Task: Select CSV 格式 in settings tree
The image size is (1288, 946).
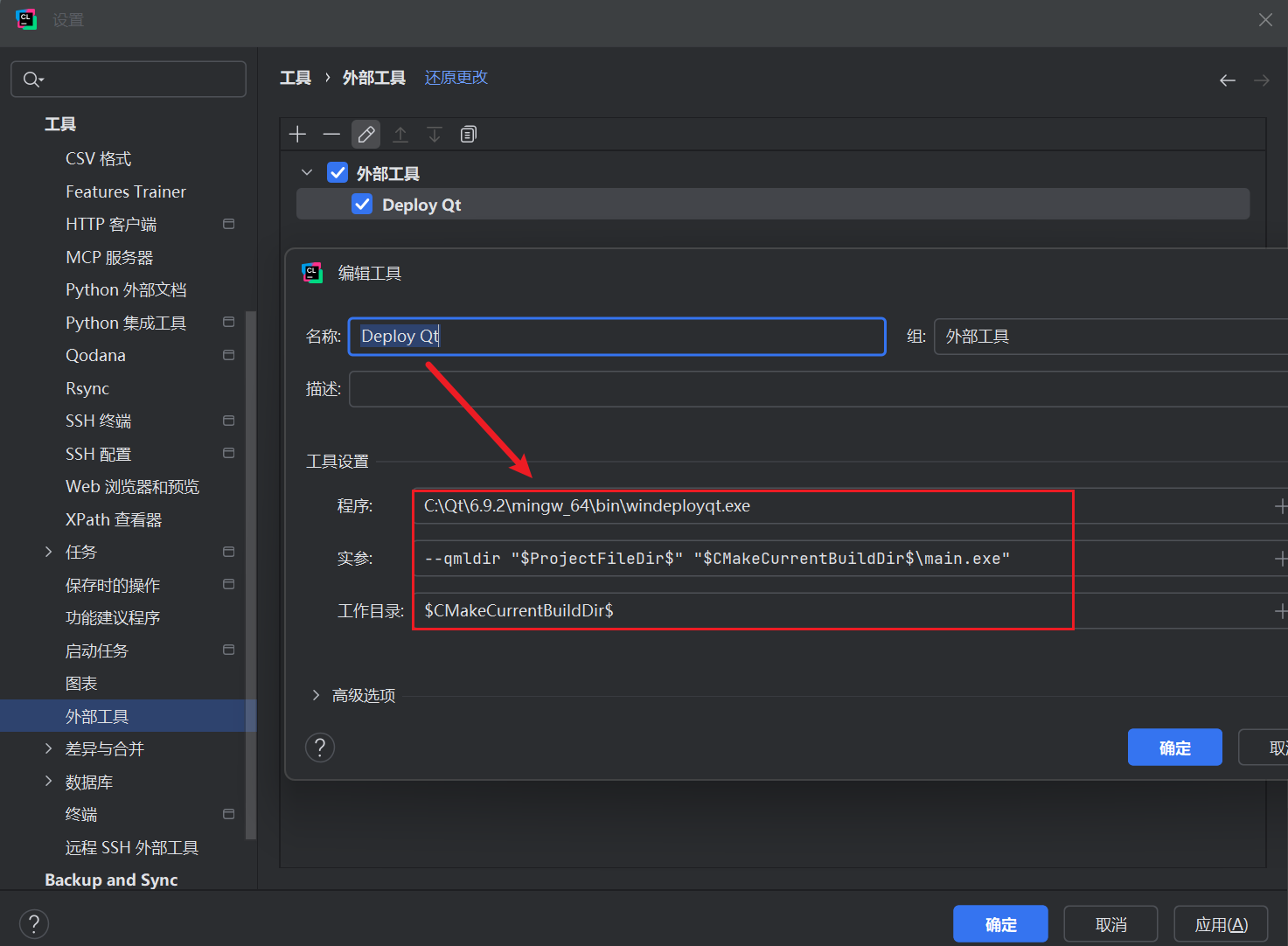Action: tap(98, 158)
